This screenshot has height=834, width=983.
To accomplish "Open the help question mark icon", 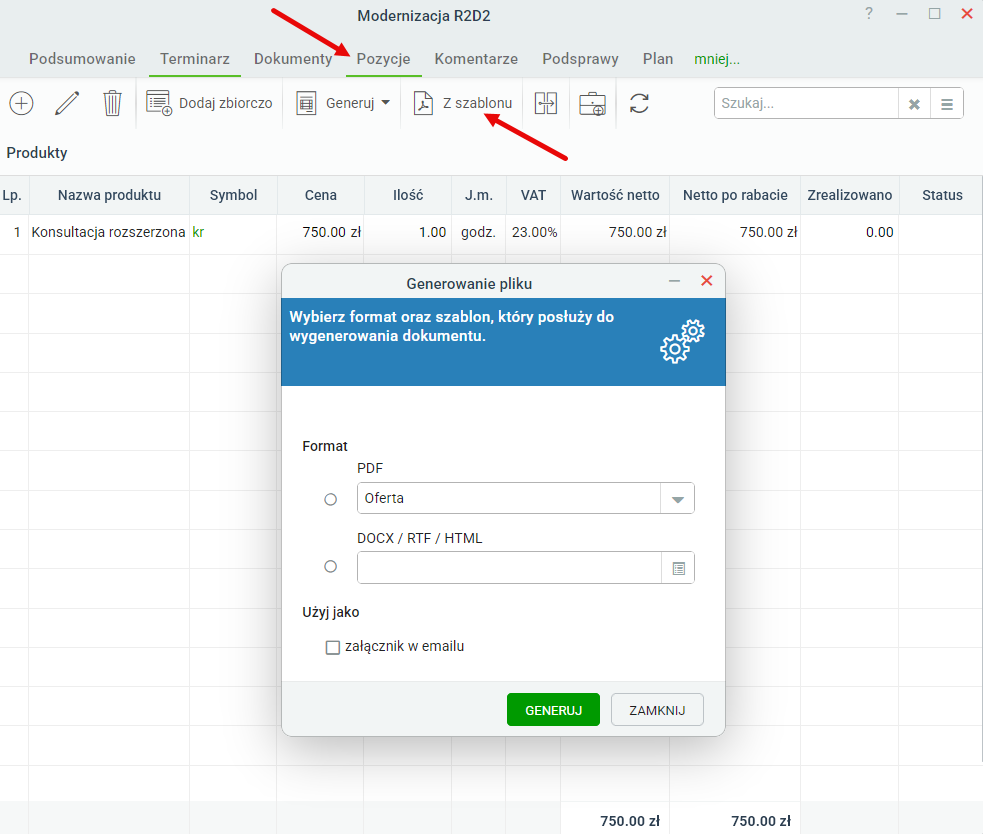I will pyautogui.click(x=869, y=13).
